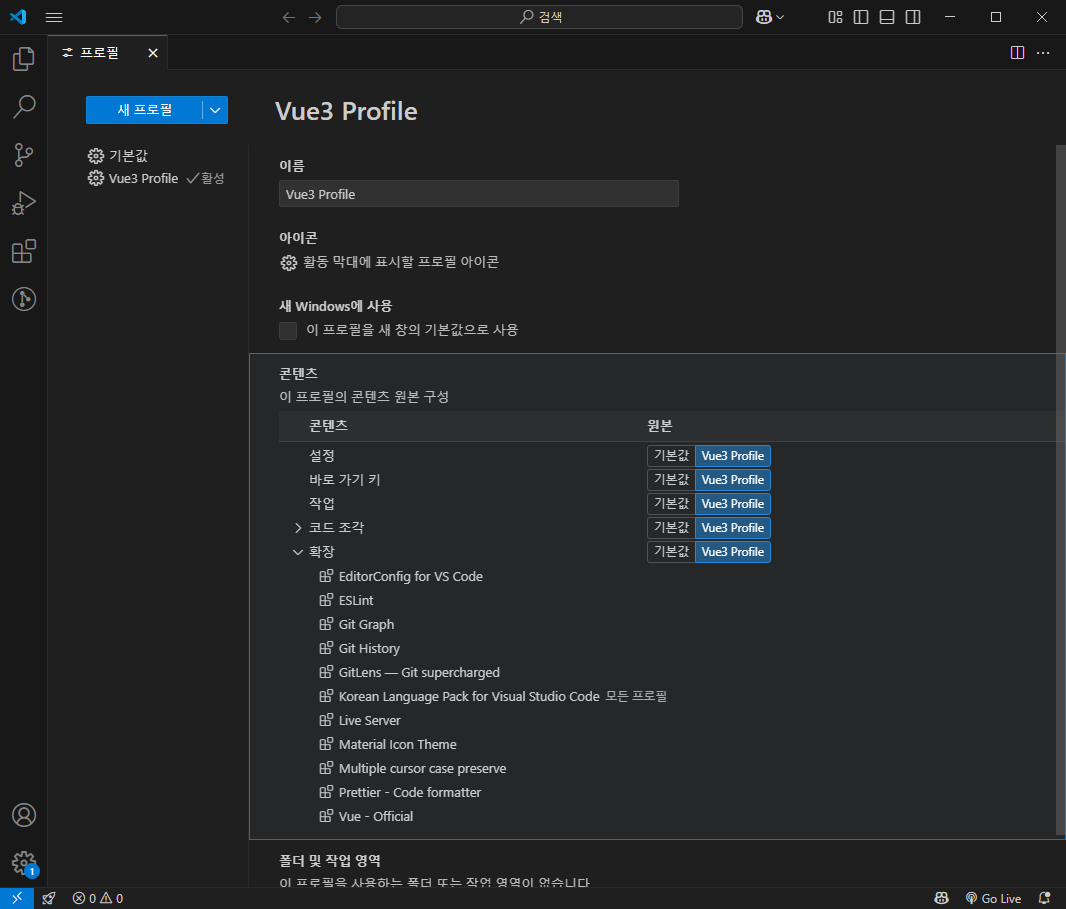Set 작업 source to 기본값
Image resolution: width=1066 pixels, height=909 pixels.
pos(671,504)
